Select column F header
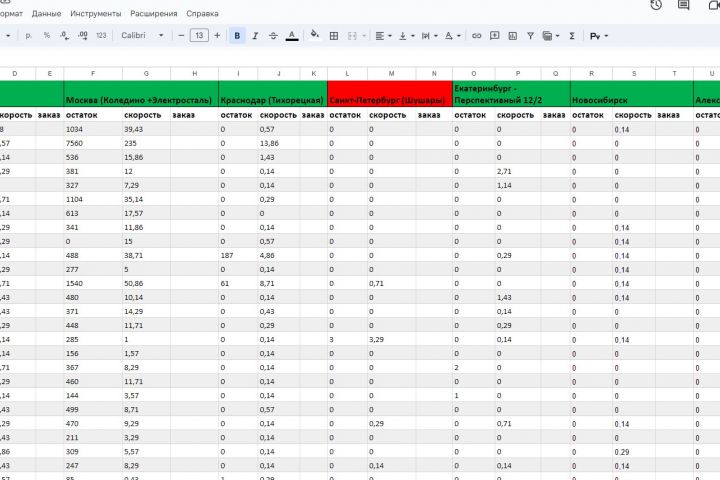Image resolution: width=720 pixels, height=480 pixels. coord(93,73)
